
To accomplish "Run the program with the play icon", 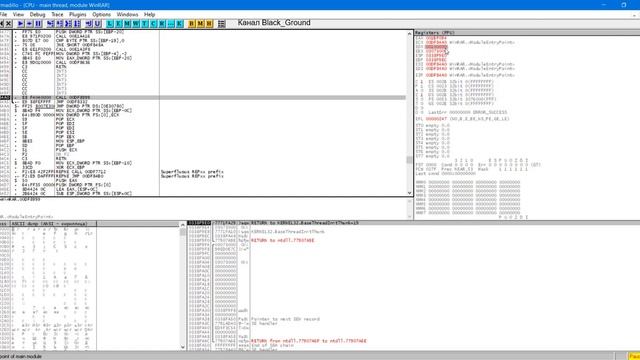I will [20, 24].
